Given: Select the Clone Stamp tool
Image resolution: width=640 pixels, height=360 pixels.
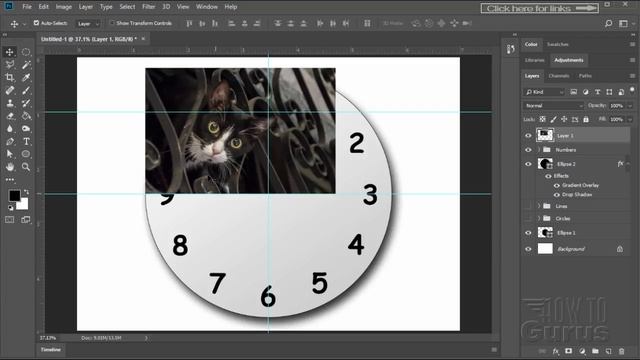Looking at the screenshot, I should click(9, 103).
